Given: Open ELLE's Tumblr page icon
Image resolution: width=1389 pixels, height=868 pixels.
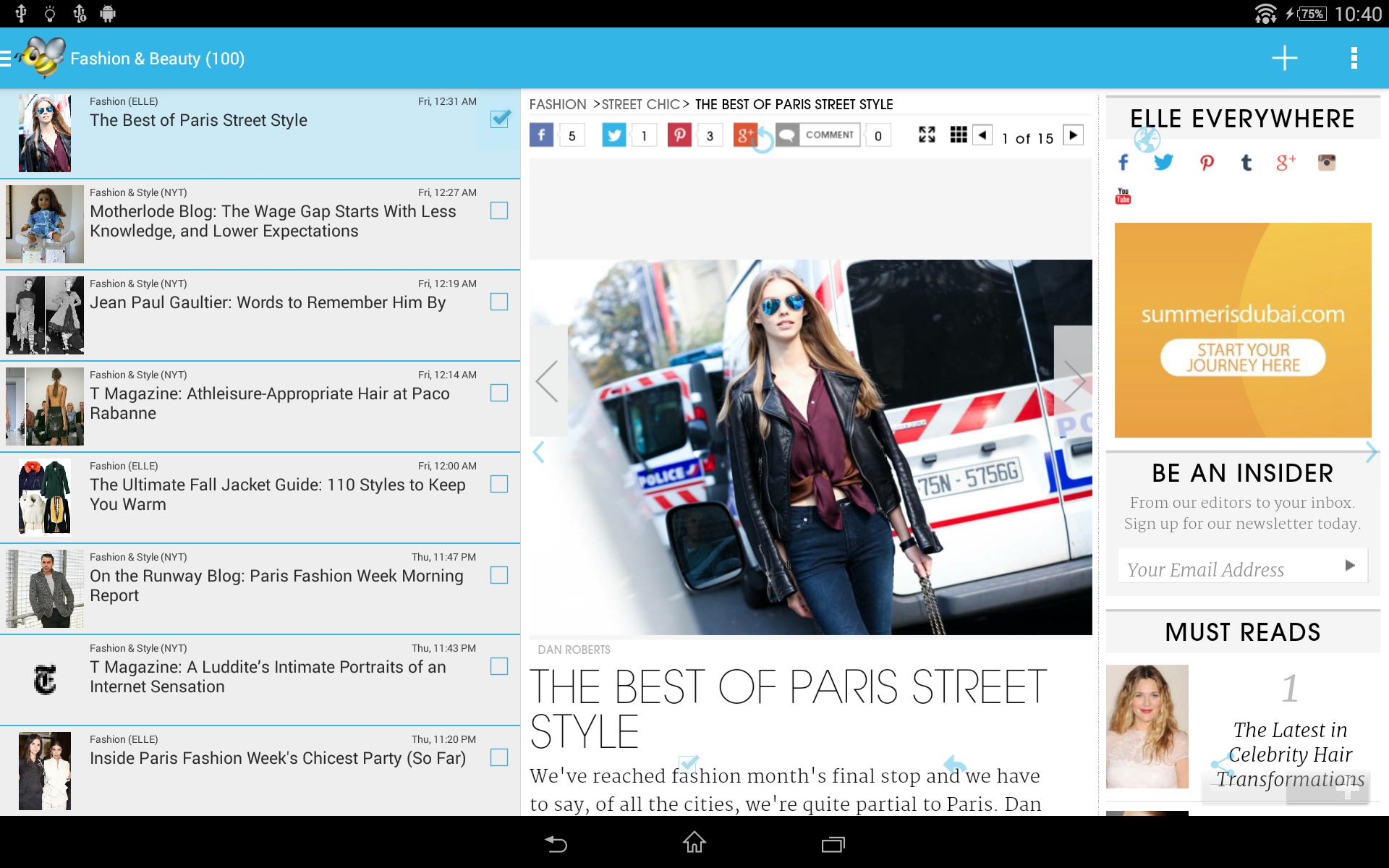Looking at the screenshot, I should (x=1246, y=163).
